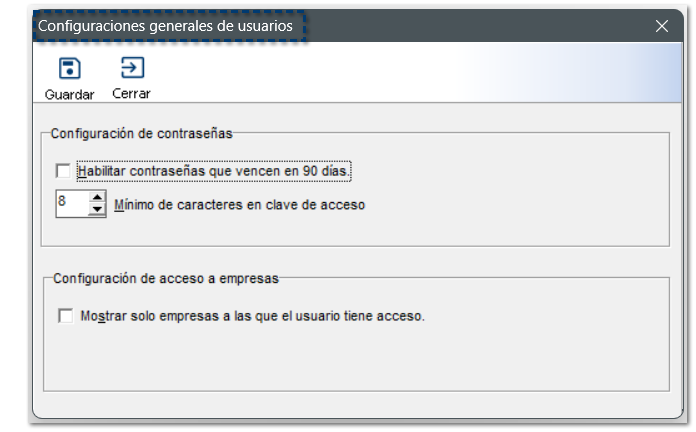Increase minimum characters with the up arrow
This screenshot has width=696, height=432.
click(x=97, y=198)
